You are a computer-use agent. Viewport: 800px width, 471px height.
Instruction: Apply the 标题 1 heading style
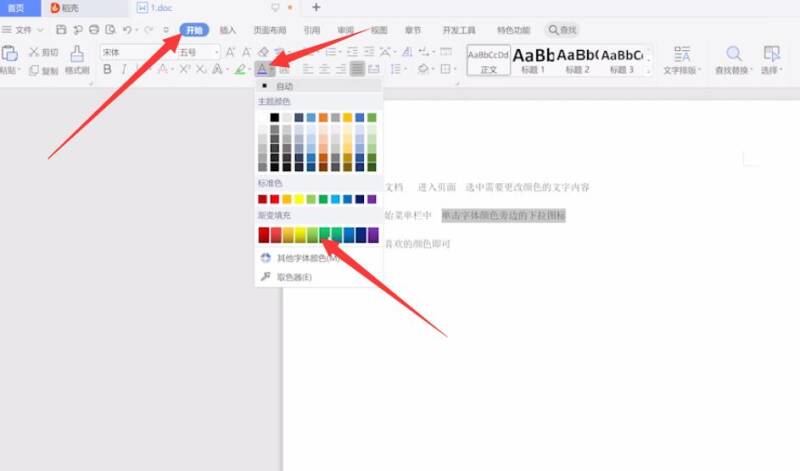533,60
